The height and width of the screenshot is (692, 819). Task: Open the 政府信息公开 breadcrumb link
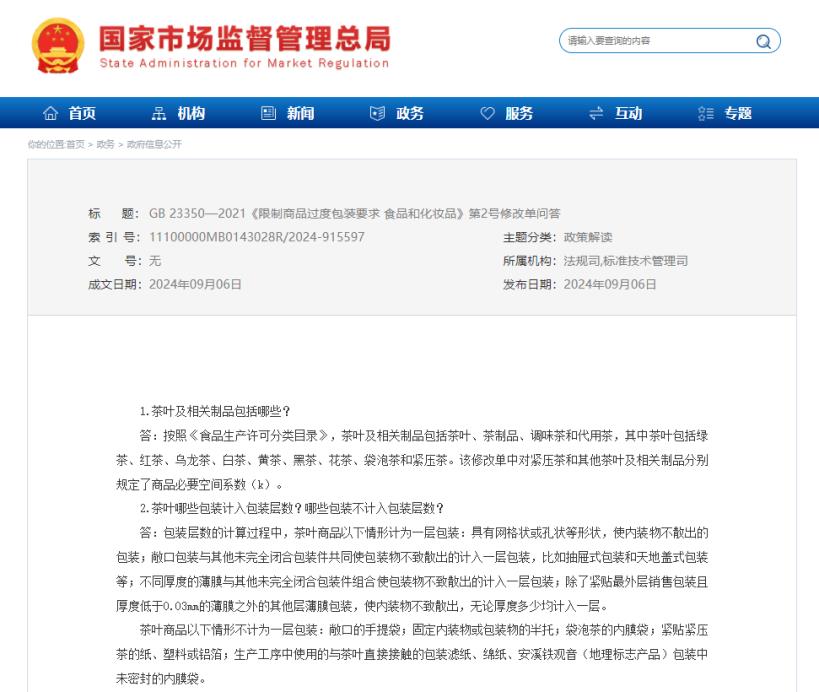tap(153, 145)
